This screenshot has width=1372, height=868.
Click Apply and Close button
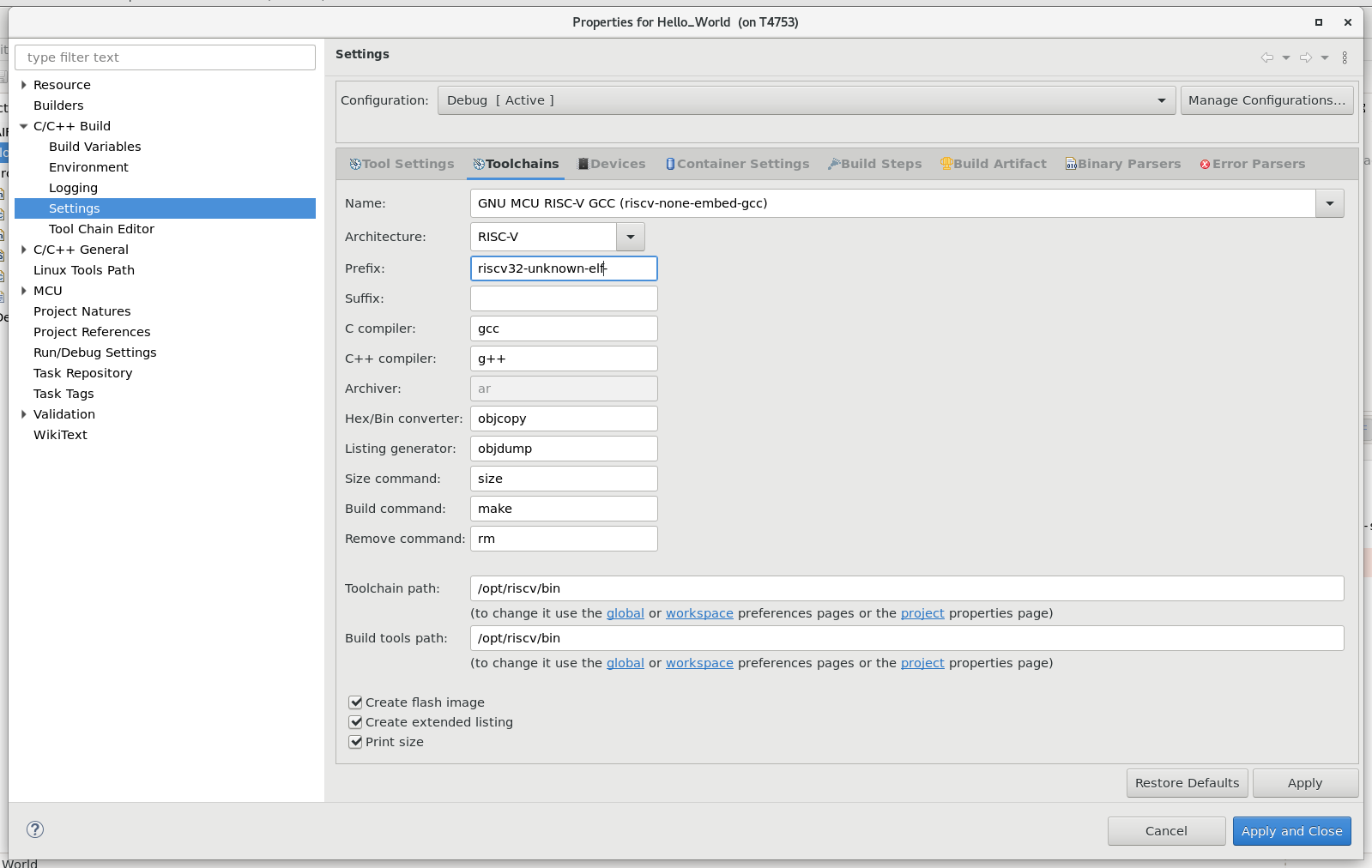point(1291,831)
